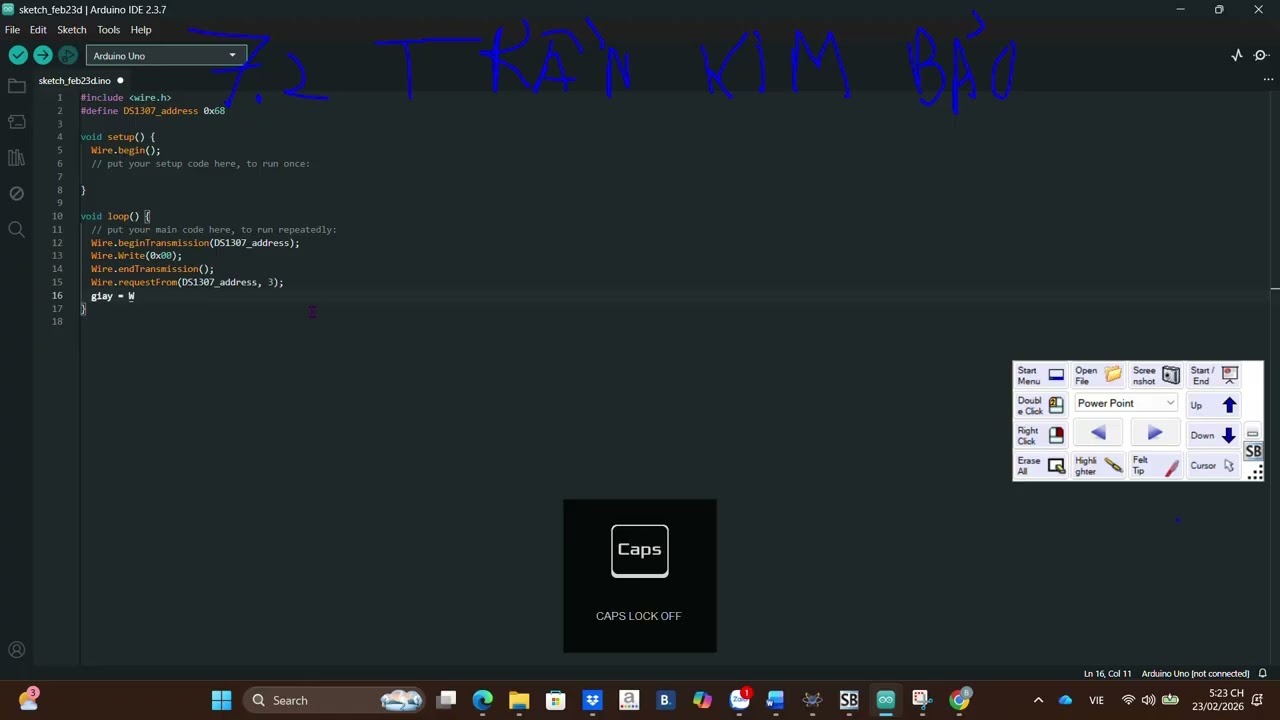Open the Sketch menu
The image size is (1280, 720).
tap(72, 30)
